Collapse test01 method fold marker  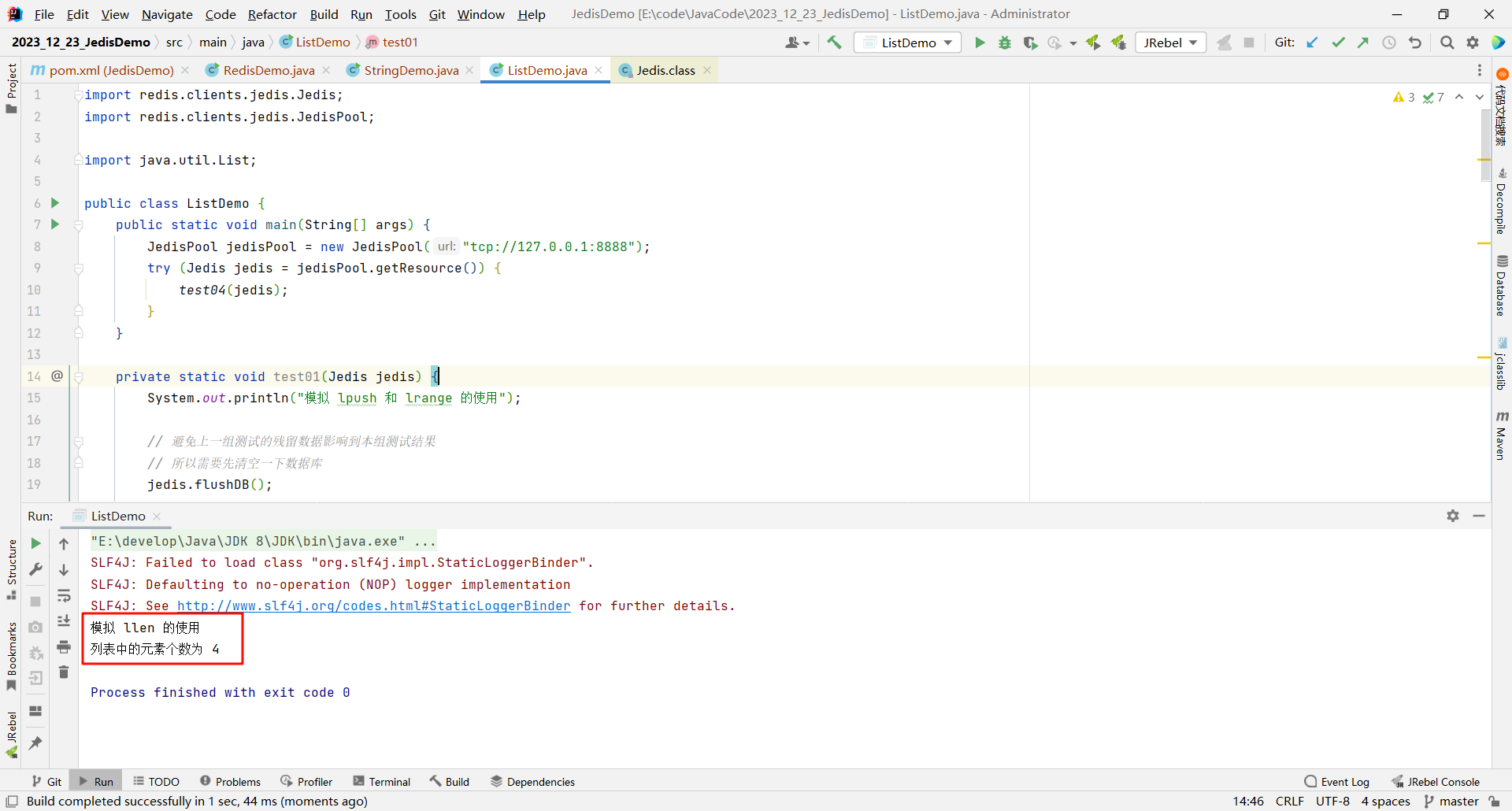point(79,377)
